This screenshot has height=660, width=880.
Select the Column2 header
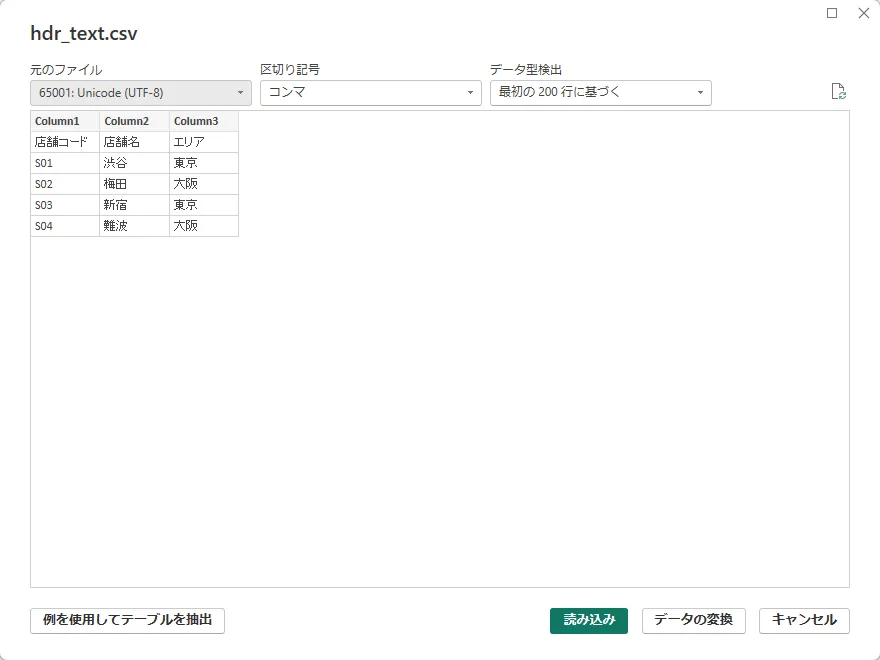(x=135, y=121)
